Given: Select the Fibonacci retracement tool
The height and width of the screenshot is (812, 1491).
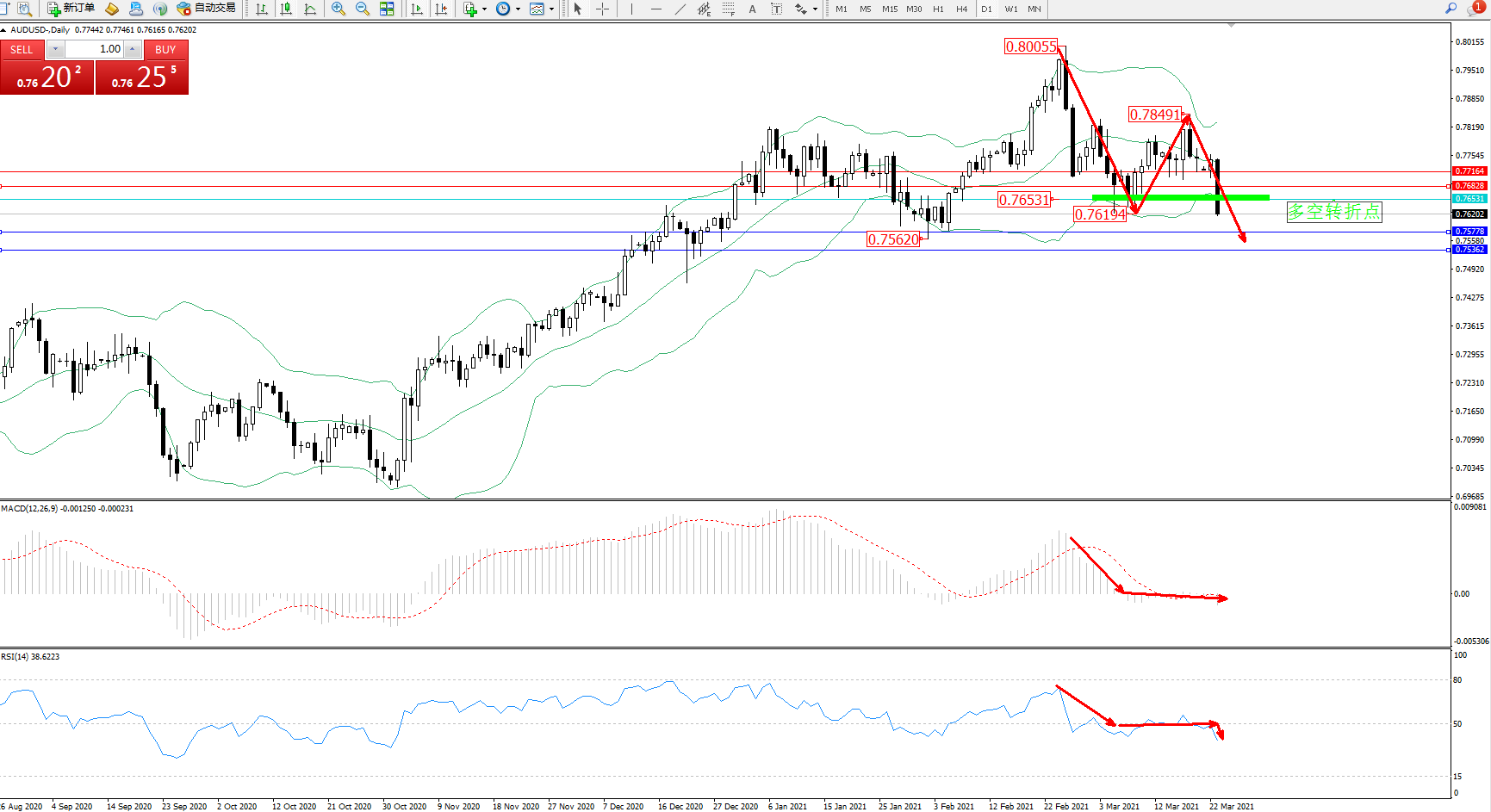Looking at the screenshot, I should coord(728,9).
